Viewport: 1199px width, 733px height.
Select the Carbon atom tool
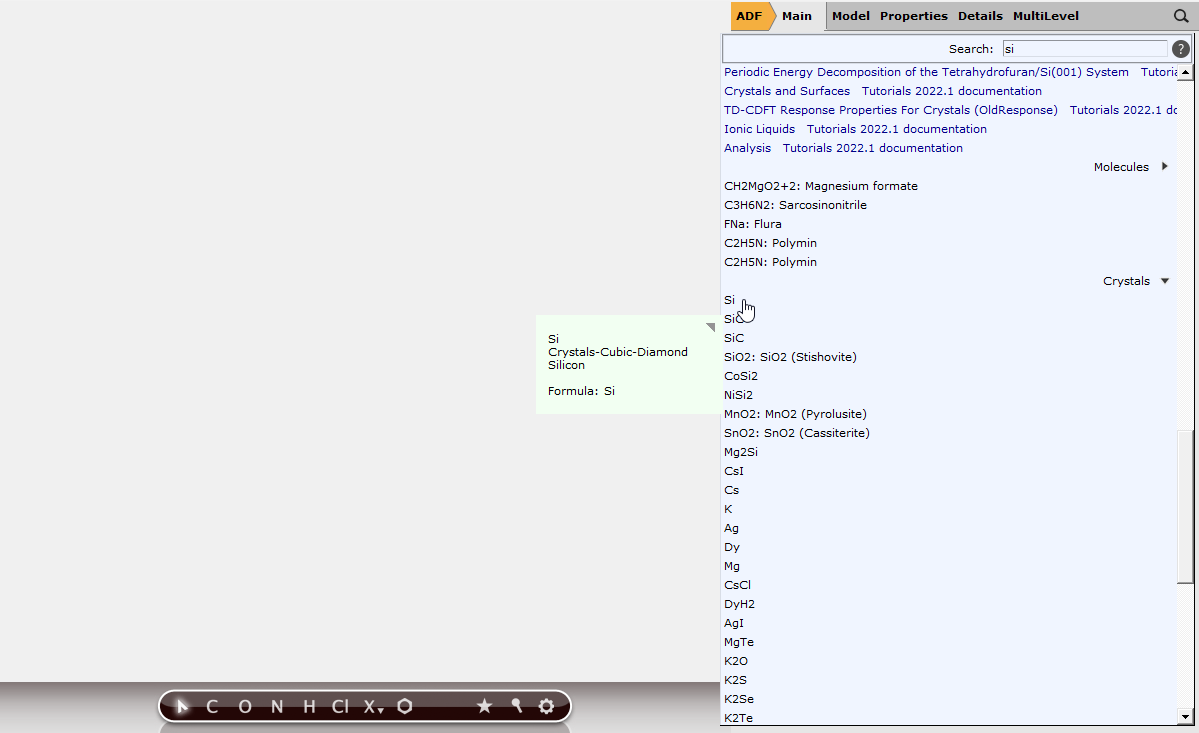211,706
